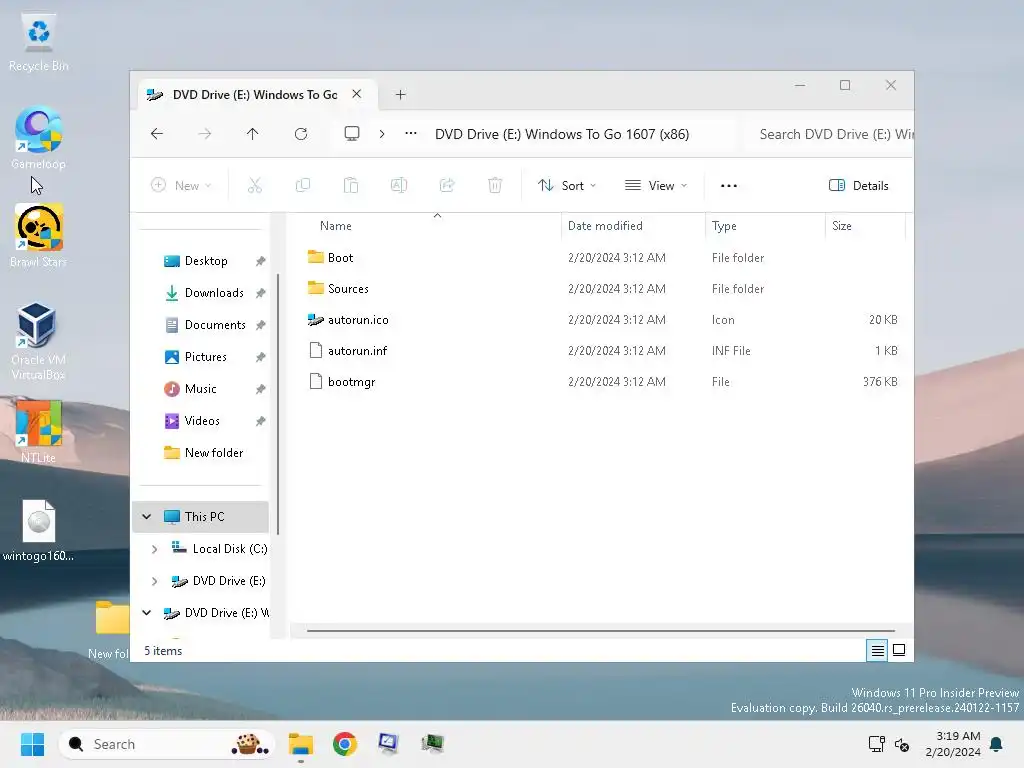Toggle the Details pane
The height and width of the screenshot is (768, 1024).
(x=859, y=185)
